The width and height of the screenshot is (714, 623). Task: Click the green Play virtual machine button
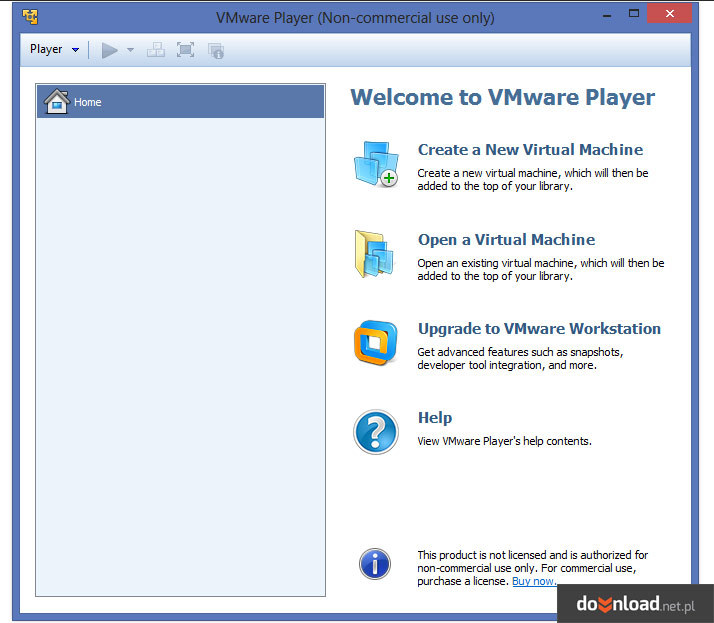coord(109,50)
